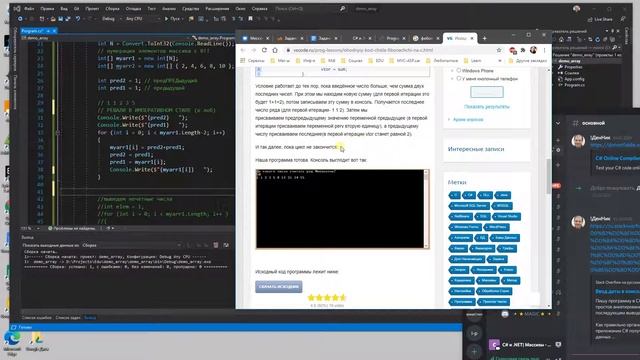Click the Visual Studio Save icon

[x=61, y=19]
